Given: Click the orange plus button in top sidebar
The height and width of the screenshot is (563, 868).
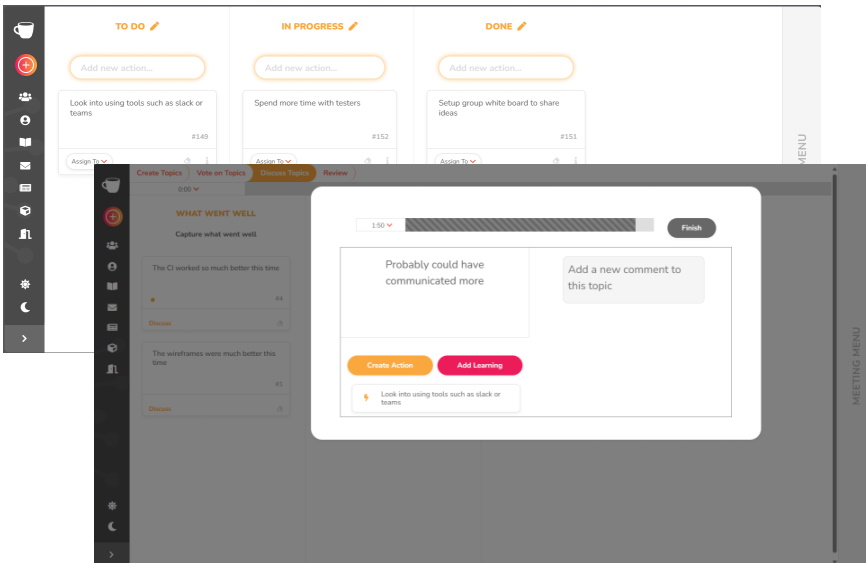Looking at the screenshot, I should point(26,65).
